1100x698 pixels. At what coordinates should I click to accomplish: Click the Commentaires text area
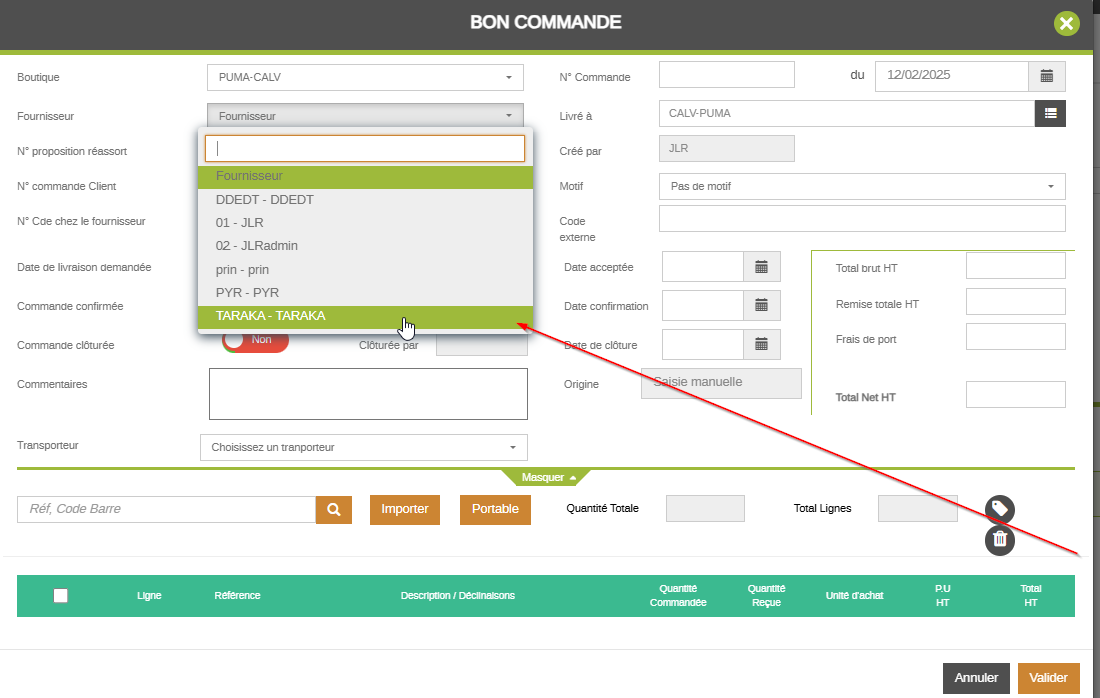[368, 393]
